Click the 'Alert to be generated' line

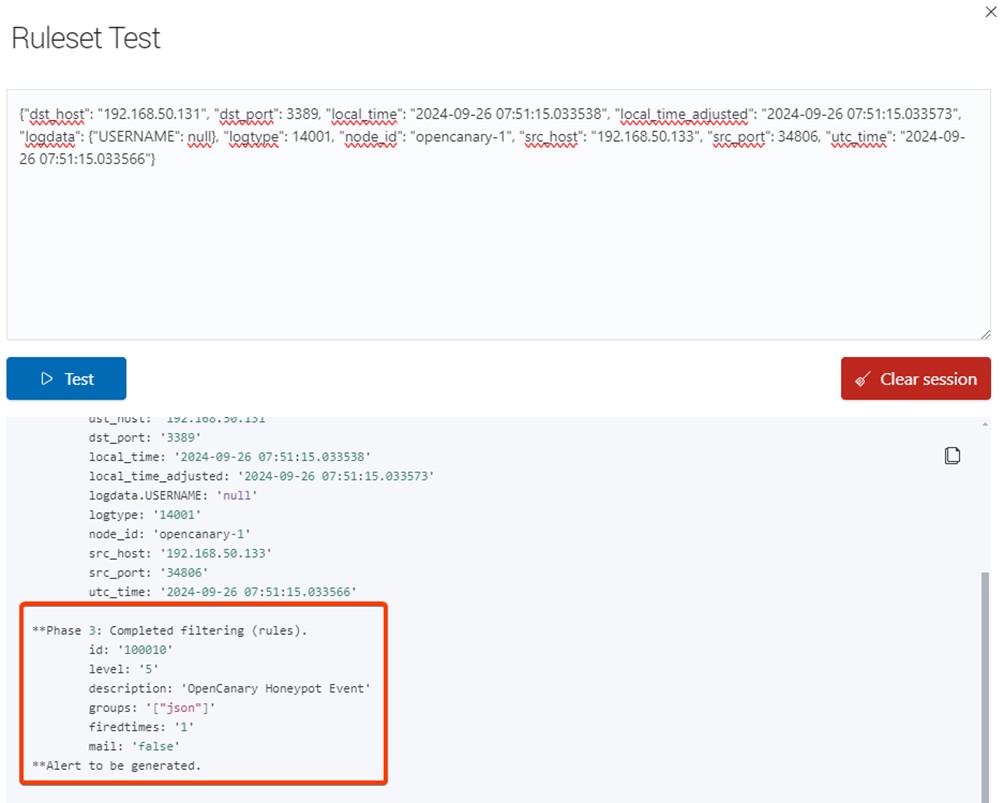click(x=116, y=765)
